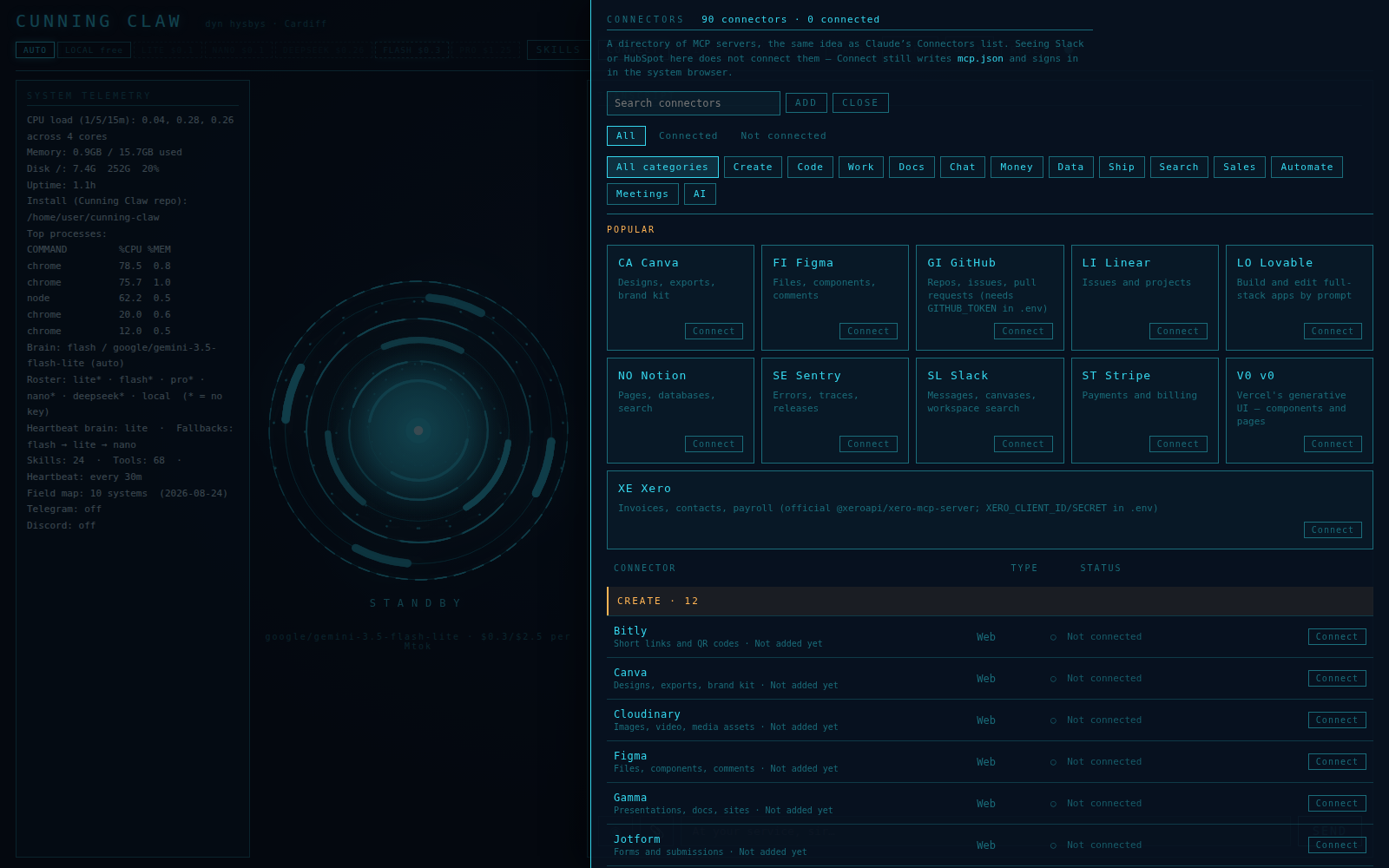This screenshot has height=868, width=1389.
Task: Connect Jotform in the Create list
Action: tap(1337, 845)
